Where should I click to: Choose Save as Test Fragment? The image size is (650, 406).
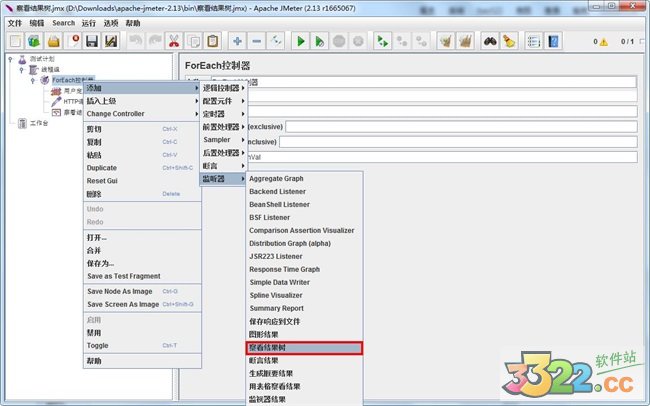click(x=142, y=276)
